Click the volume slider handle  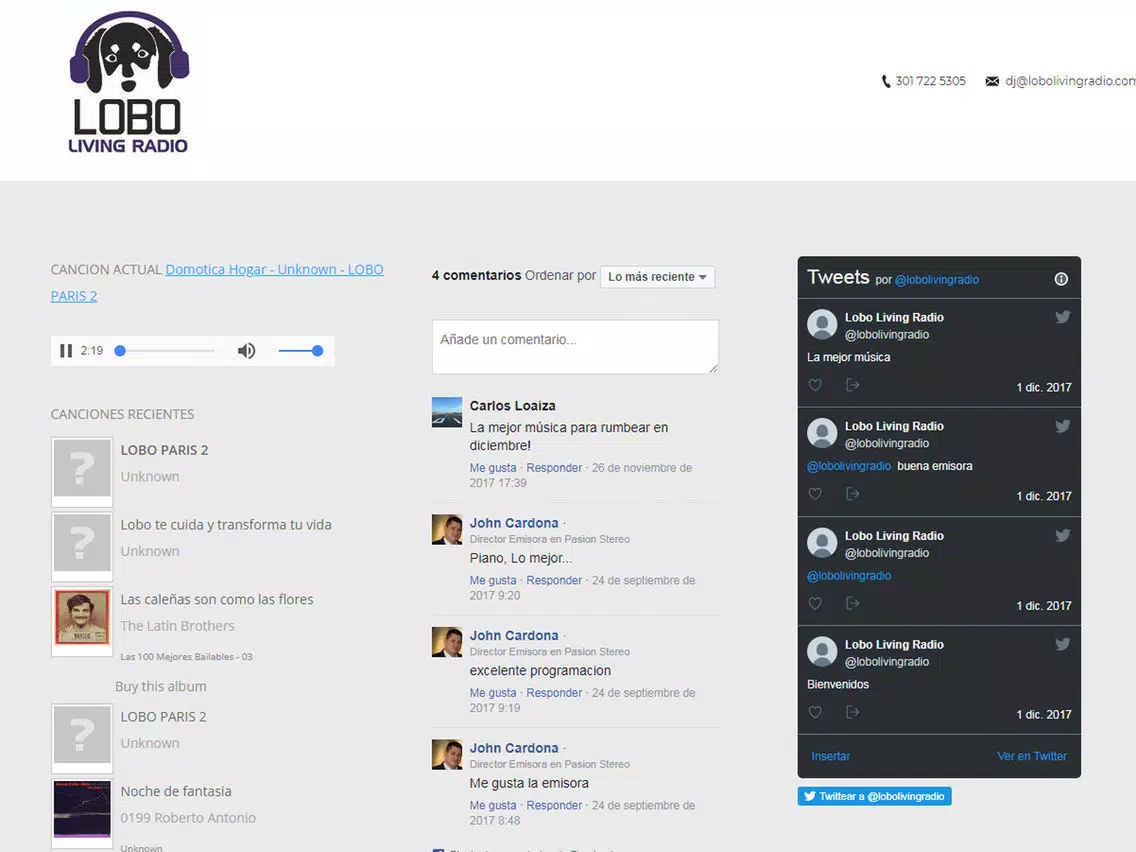click(317, 351)
